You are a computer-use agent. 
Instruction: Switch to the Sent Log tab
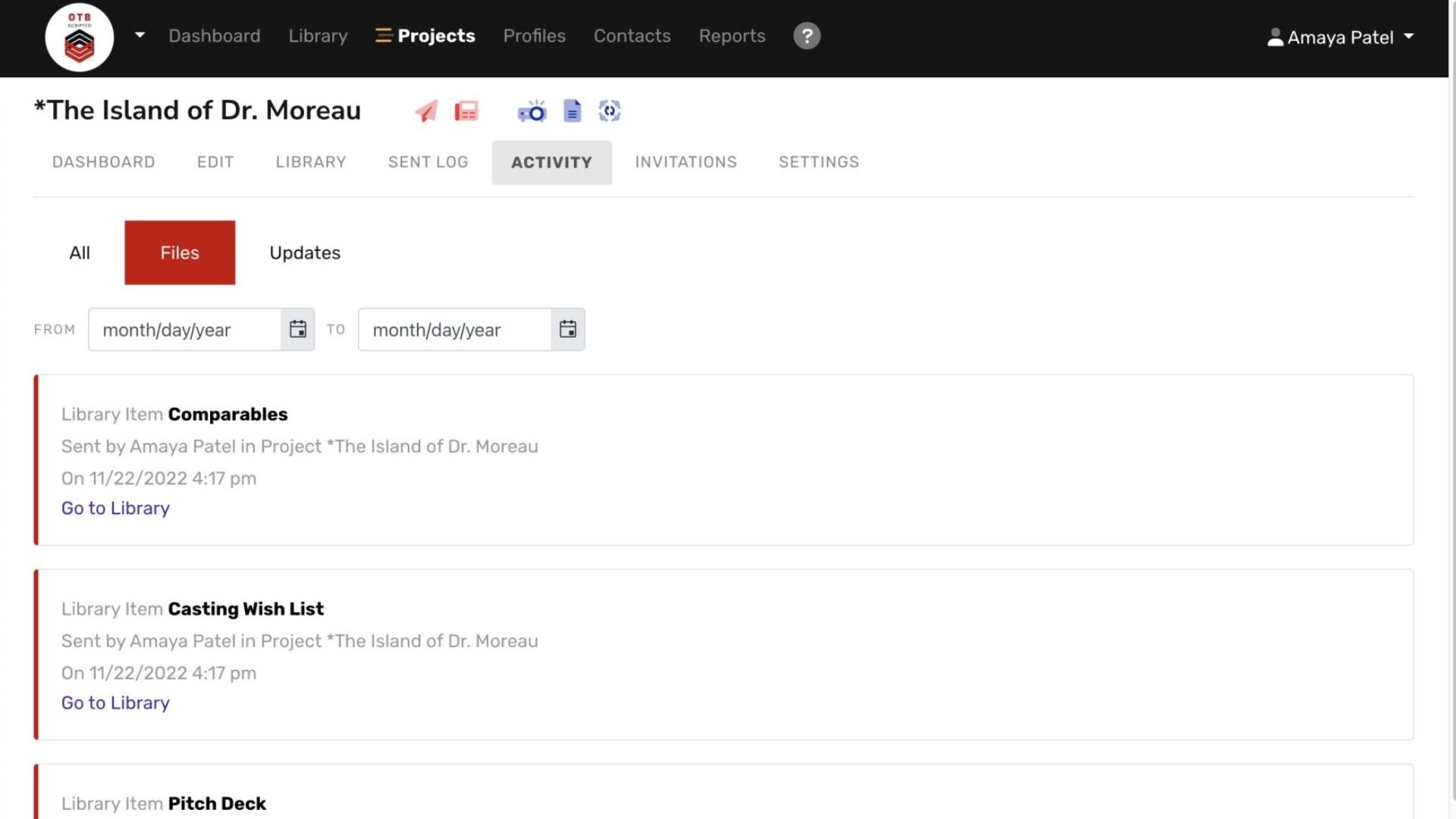click(428, 162)
